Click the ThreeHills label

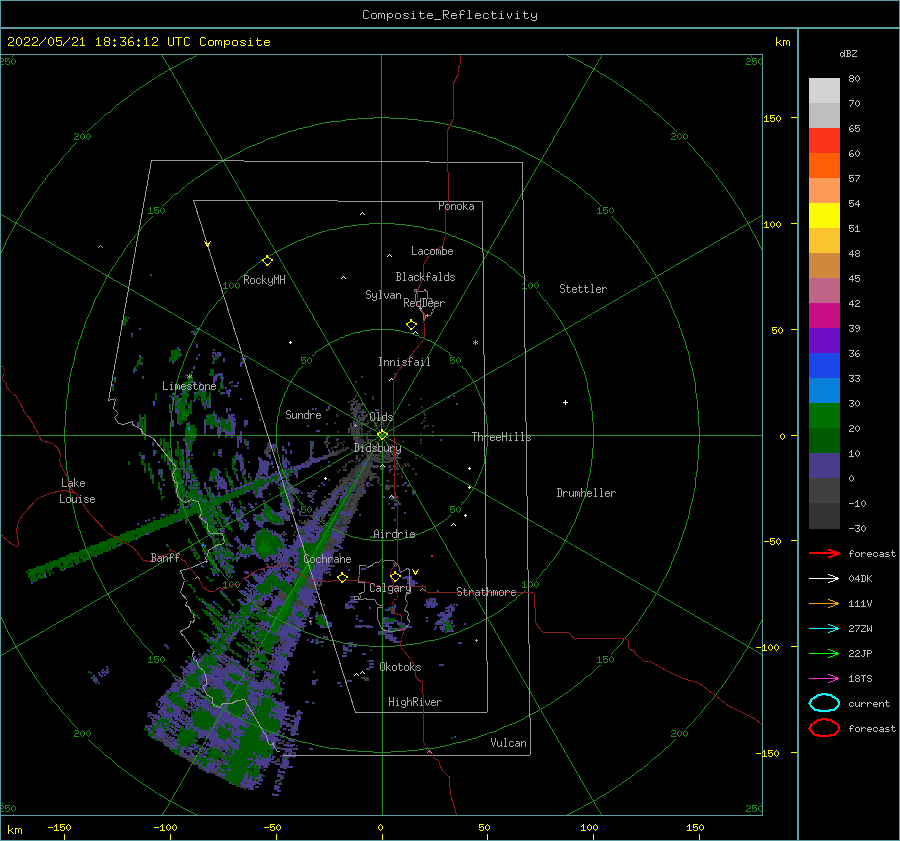(x=501, y=437)
